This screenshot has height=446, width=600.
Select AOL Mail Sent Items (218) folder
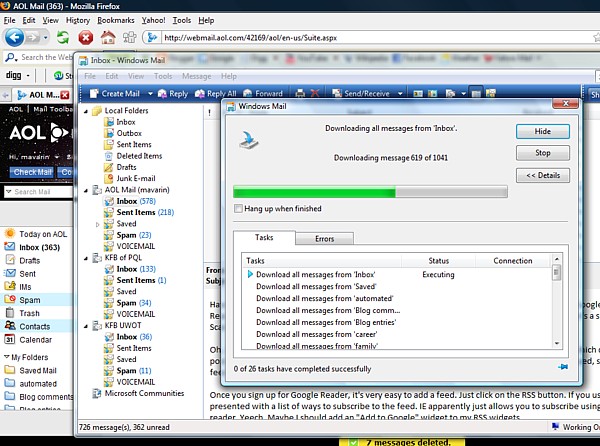pos(139,212)
